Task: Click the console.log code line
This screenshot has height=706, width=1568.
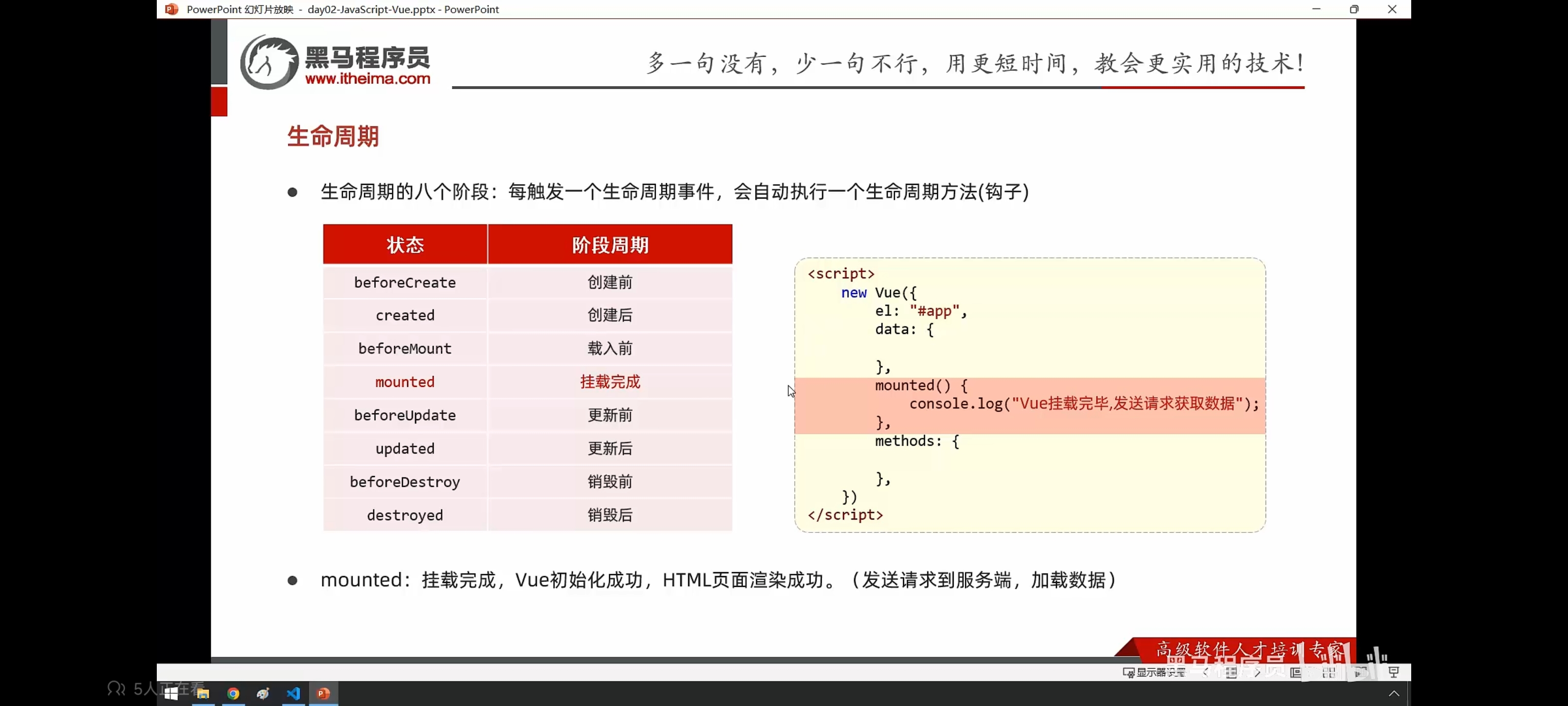Action: (1084, 403)
